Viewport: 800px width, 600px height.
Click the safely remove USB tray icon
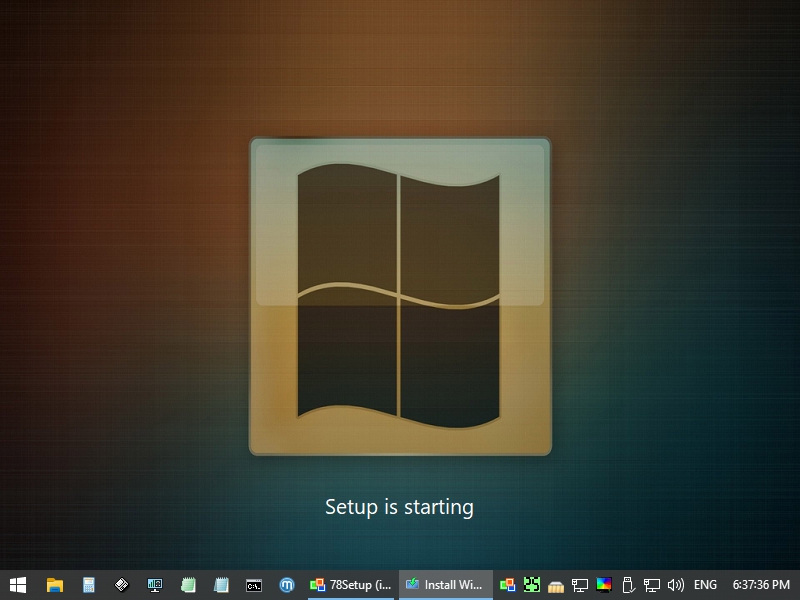point(628,585)
